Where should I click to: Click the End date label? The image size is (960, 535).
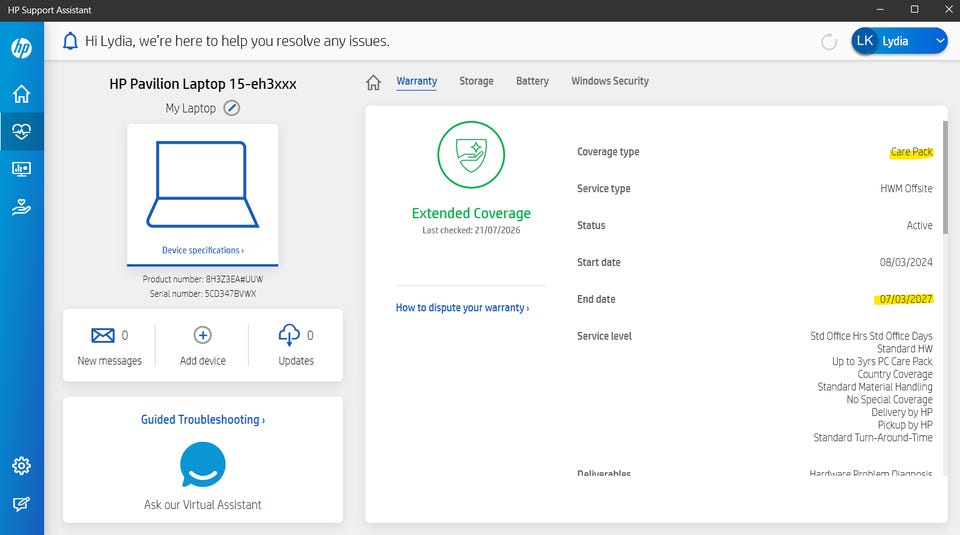[x=596, y=299]
